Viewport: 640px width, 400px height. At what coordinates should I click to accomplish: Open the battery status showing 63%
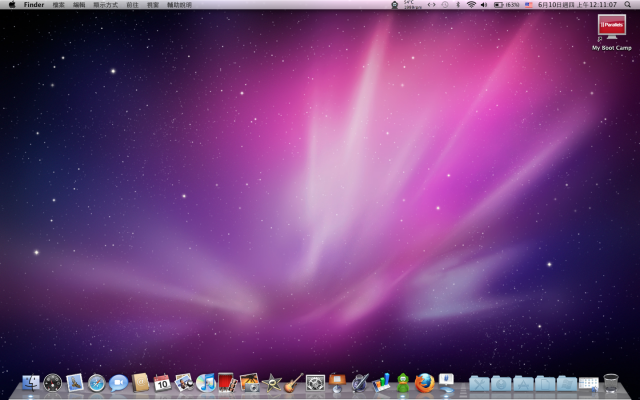coord(507,4)
